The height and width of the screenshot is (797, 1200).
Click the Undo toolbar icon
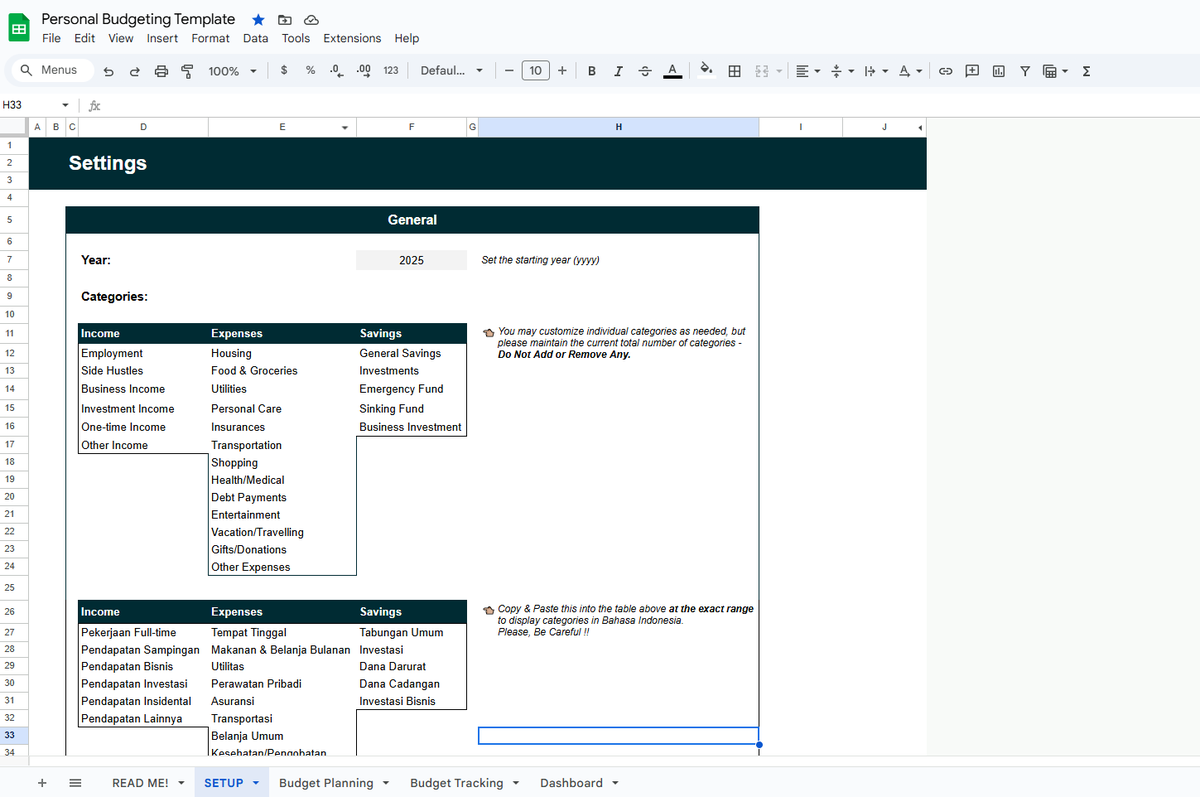click(x=109, y=71)
